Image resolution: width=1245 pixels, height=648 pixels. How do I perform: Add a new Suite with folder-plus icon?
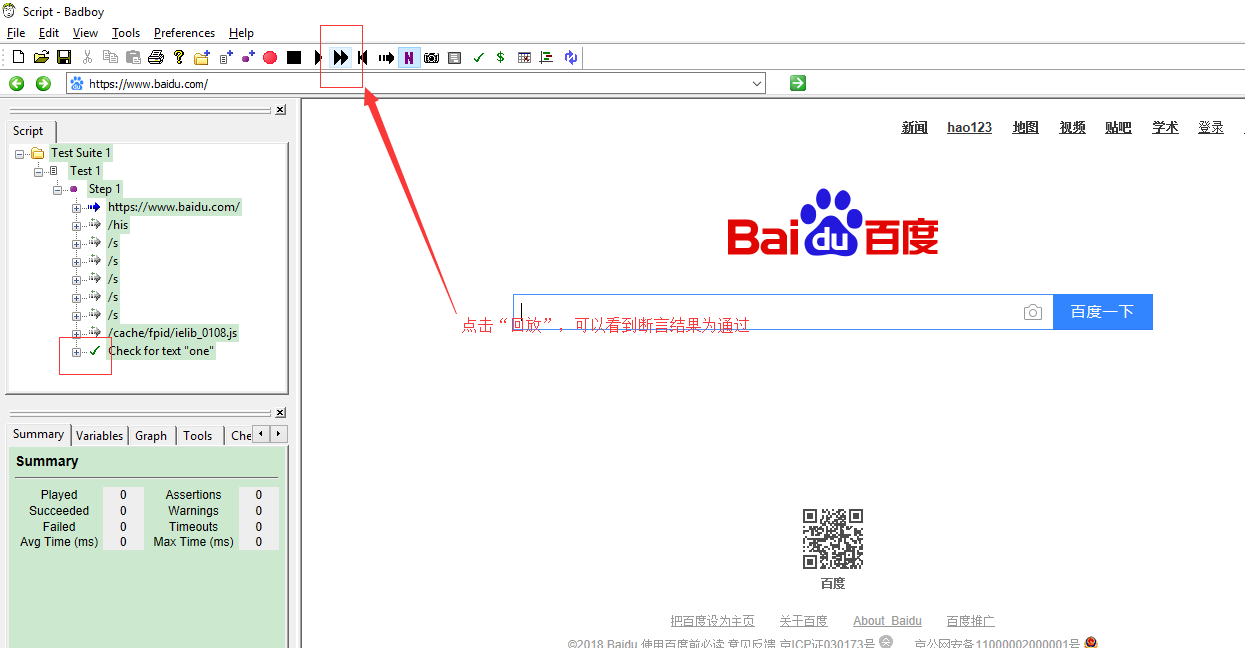[202, 57]
